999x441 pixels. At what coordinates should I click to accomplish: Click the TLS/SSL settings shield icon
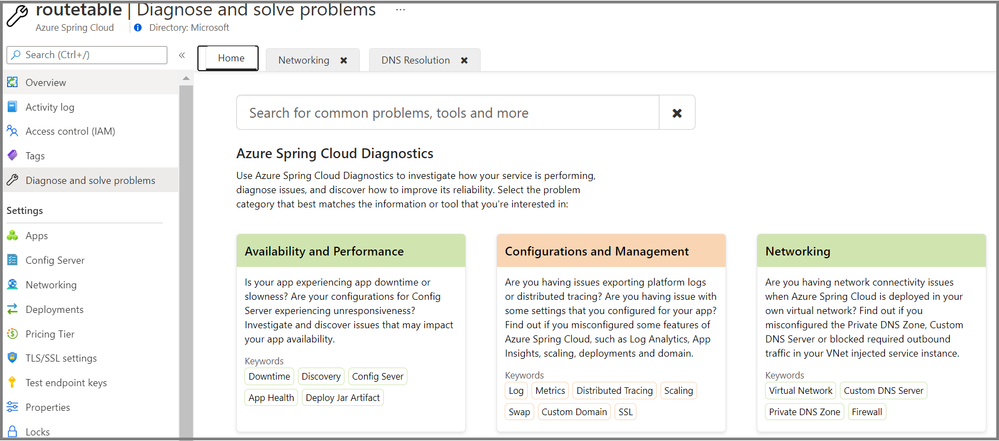coord(12,358)
